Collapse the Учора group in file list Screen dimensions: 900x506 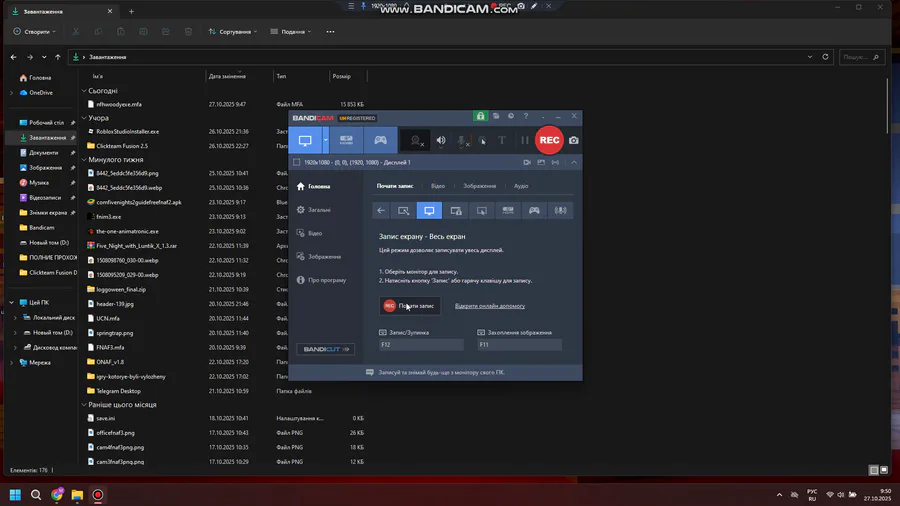tap(84, 118)
